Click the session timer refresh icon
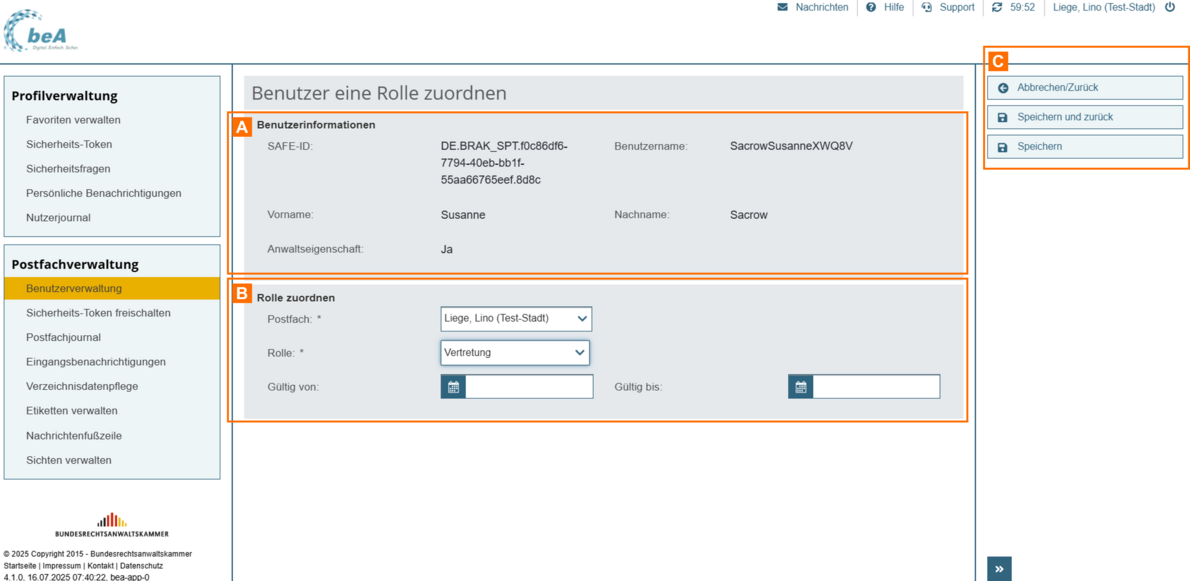The width and height of the screenshot is (1190, 581). (997, 7)
